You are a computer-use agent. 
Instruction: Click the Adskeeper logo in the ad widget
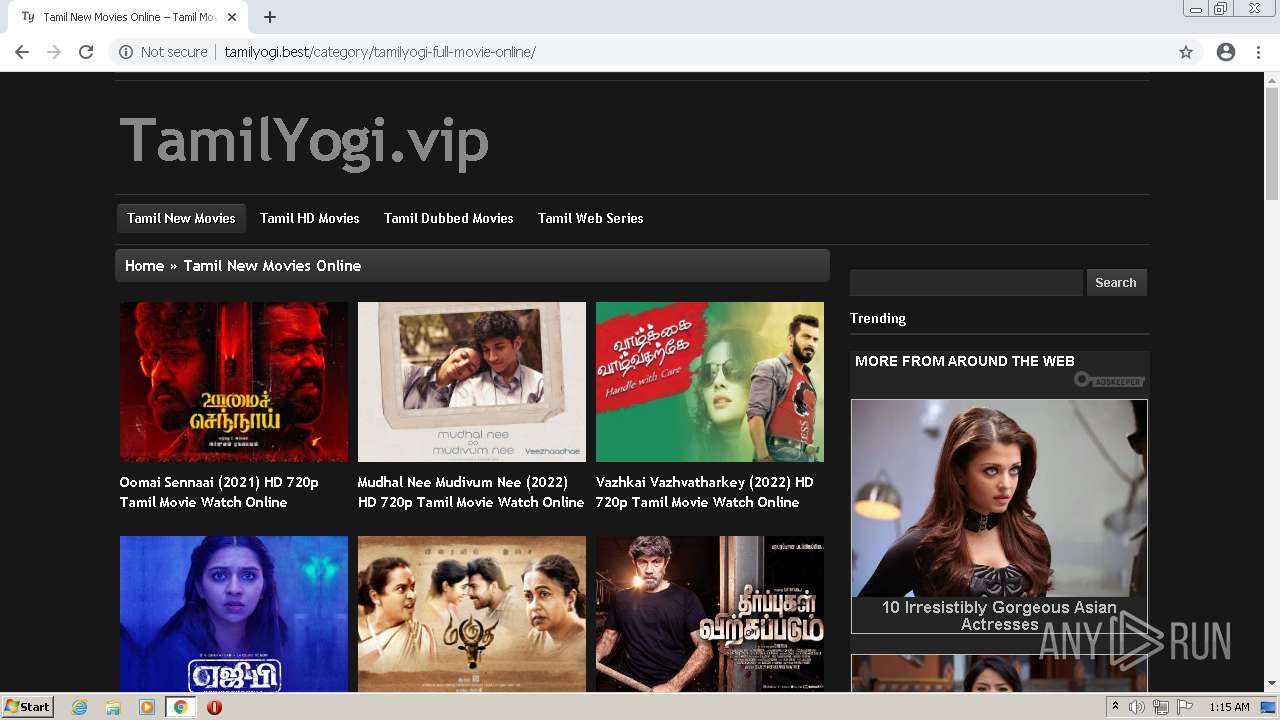point(1109,380)
